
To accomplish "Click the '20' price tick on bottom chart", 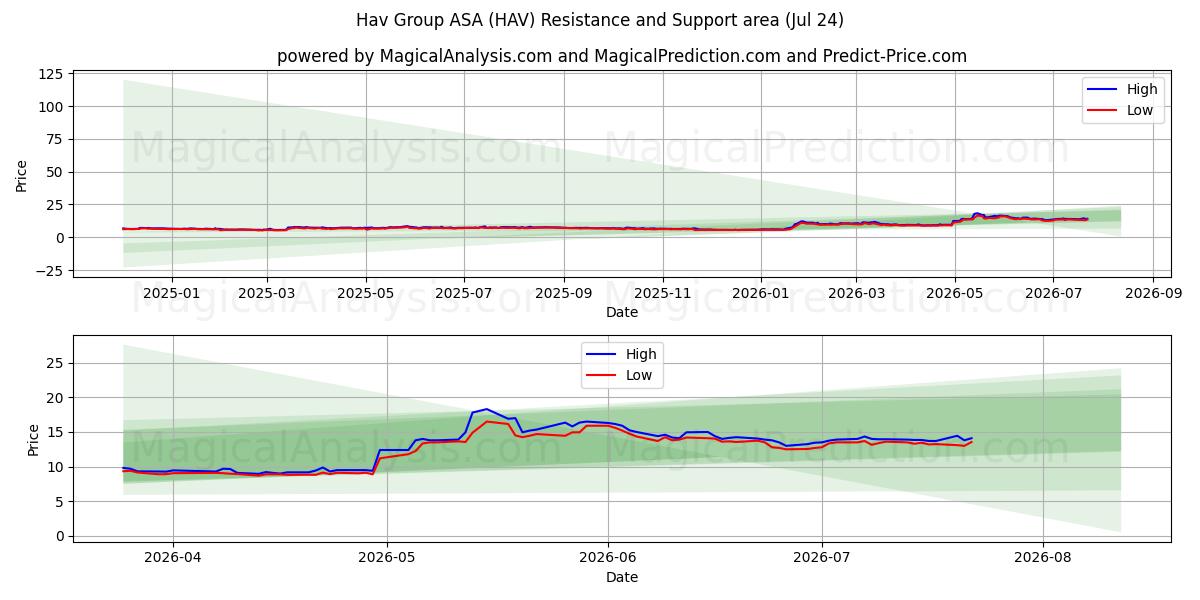I will [x=54, y=398].
